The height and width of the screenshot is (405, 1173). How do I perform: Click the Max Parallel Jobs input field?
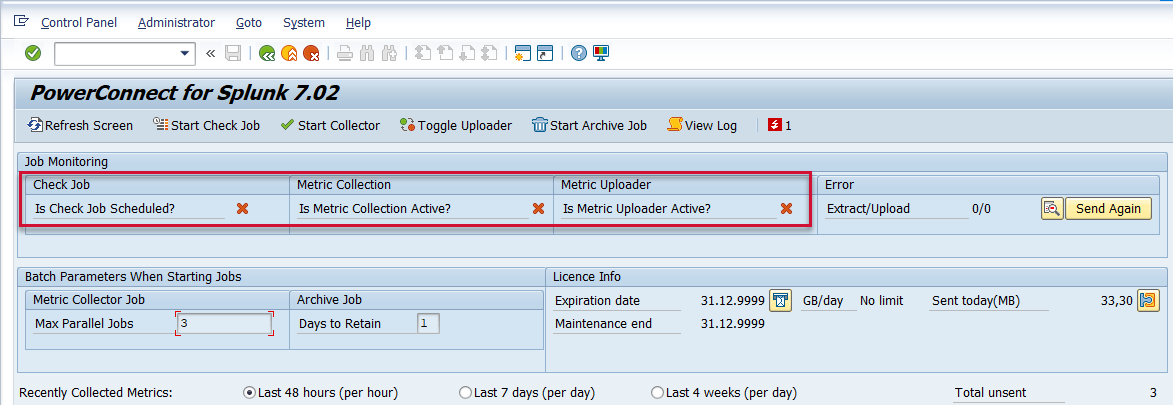pyautogui.click(x=224, y=323)
